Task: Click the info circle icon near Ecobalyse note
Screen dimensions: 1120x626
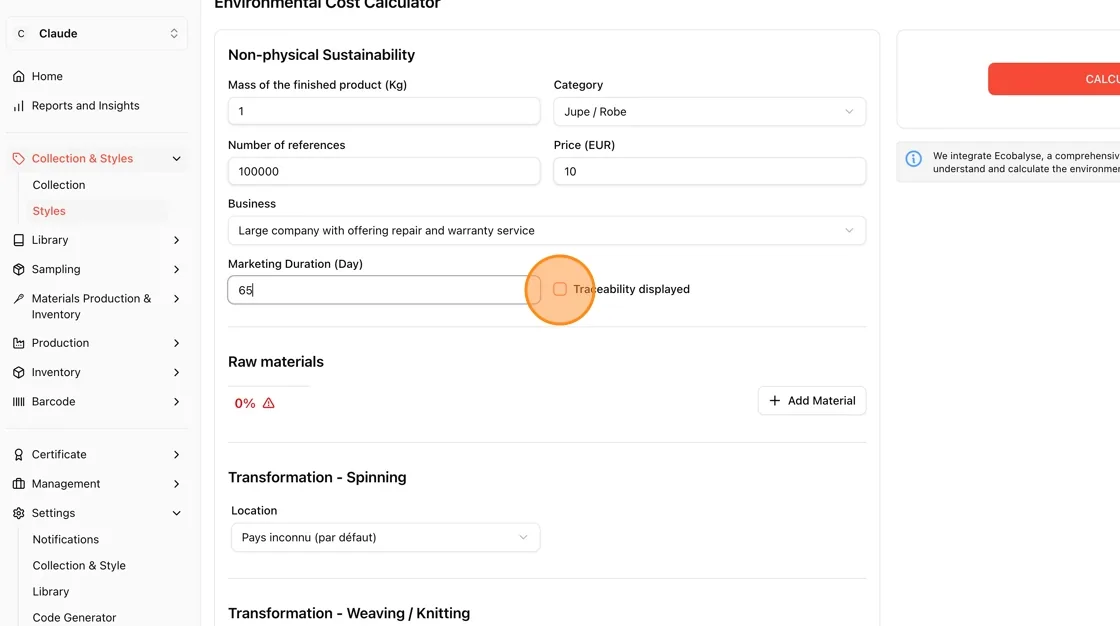Action: pos(914,159)
